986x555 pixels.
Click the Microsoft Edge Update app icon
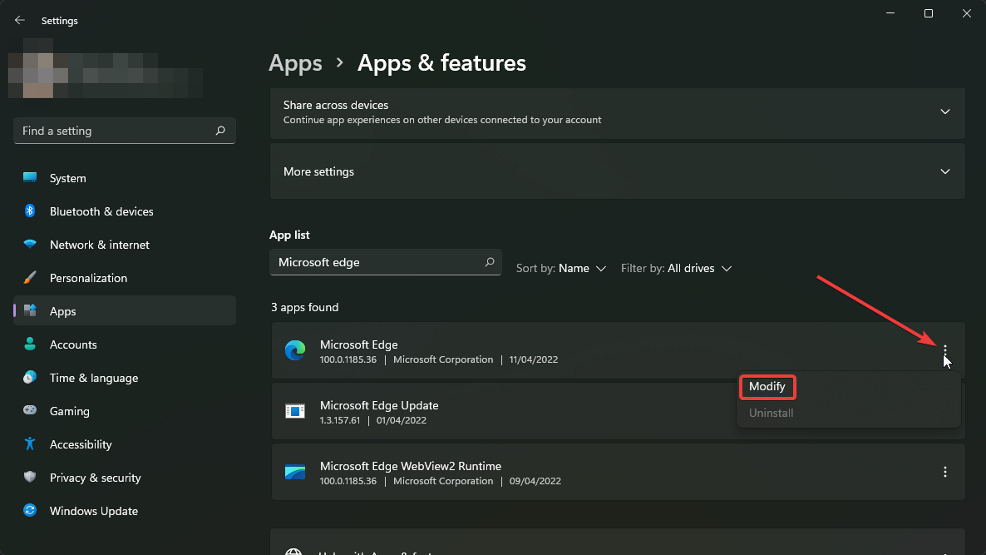pos(294,412)
